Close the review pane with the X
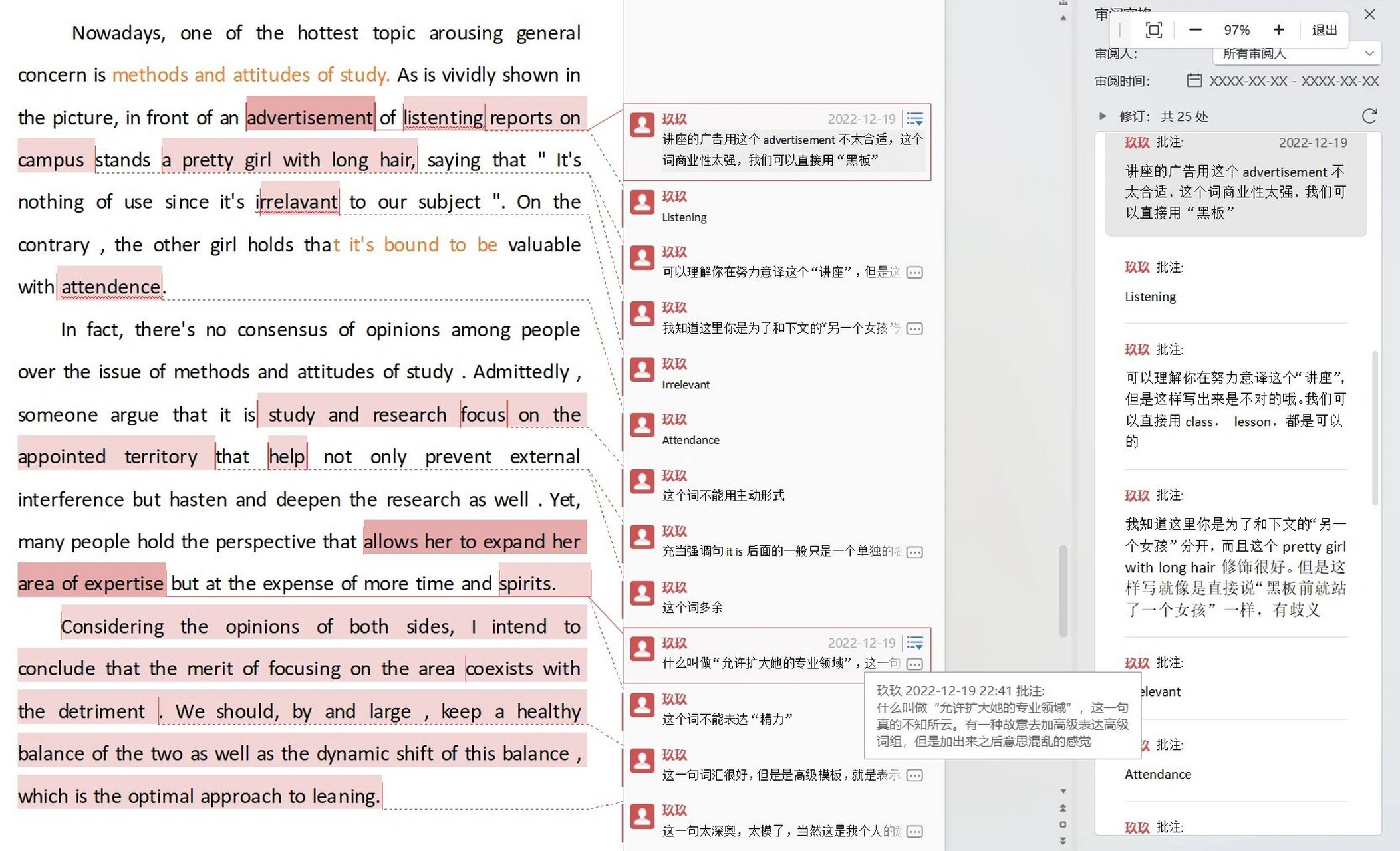 pos(1369,14)
